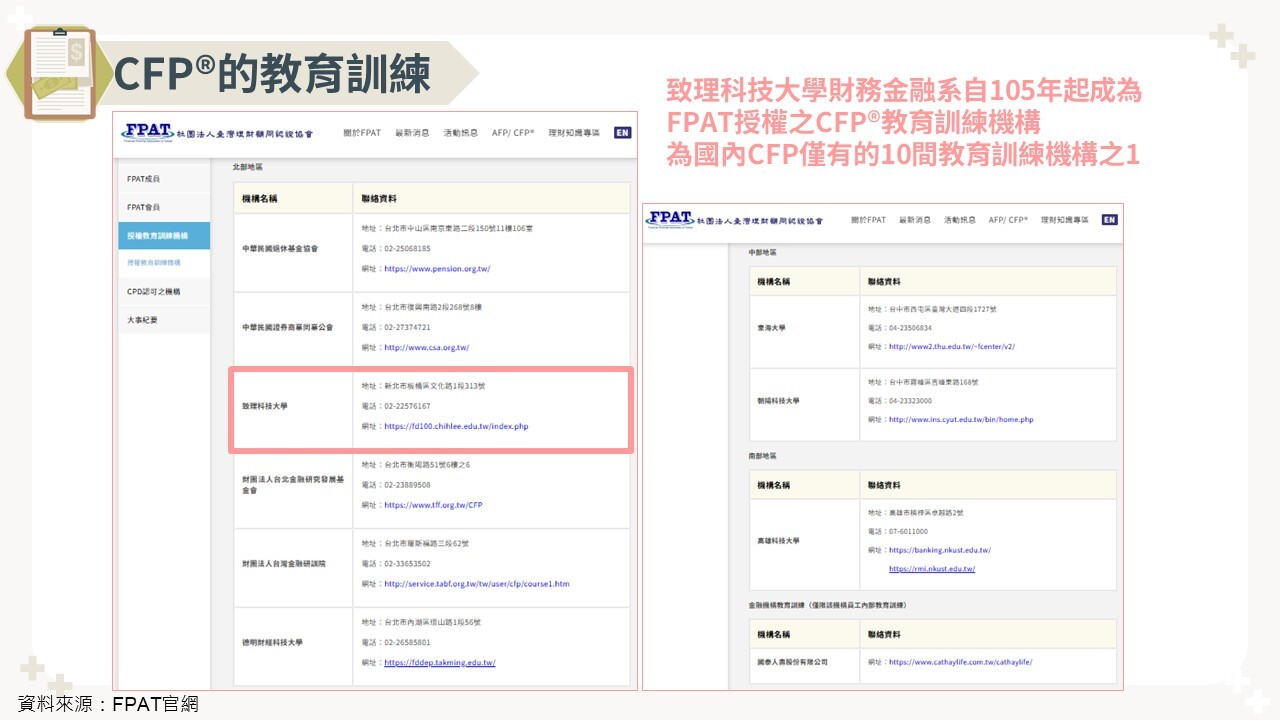Click phone number 02-33653502
This screenshot has width=1280, height=720.
(407, 564)
